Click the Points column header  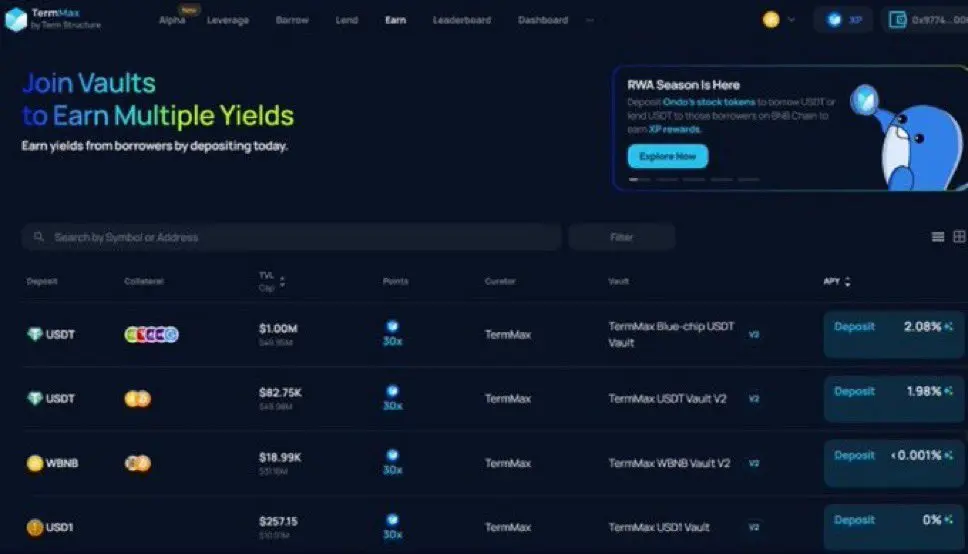coord(395,281)
